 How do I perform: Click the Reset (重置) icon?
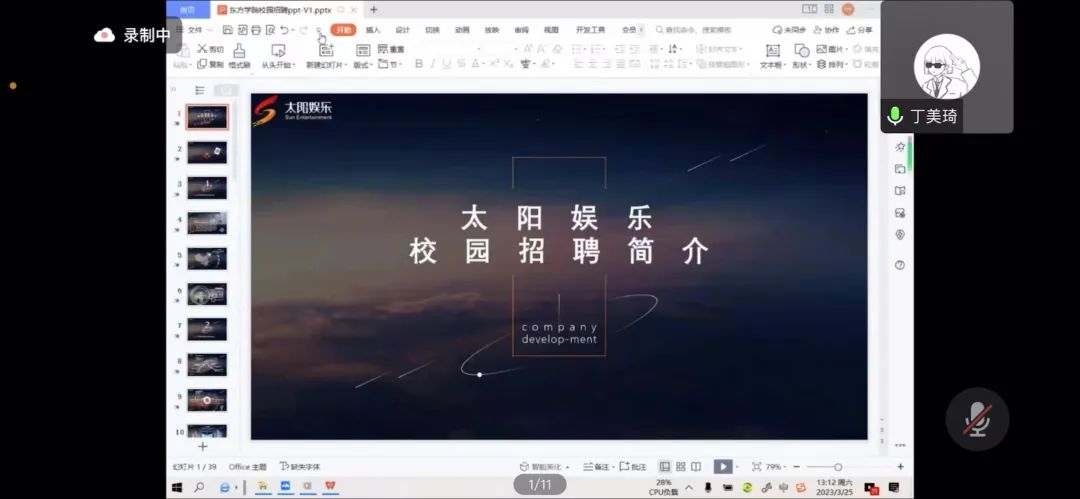[384, 49]
